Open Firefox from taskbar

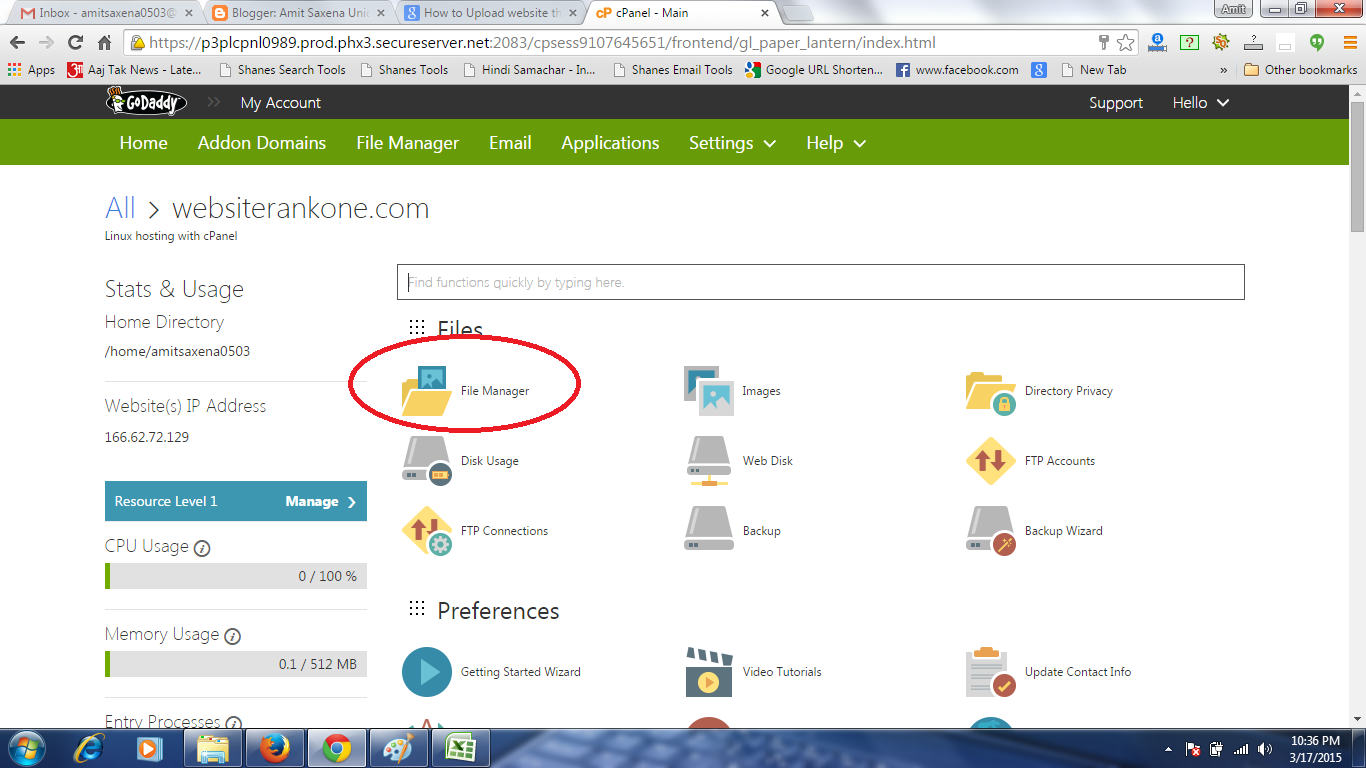click(x=274, y=748)
